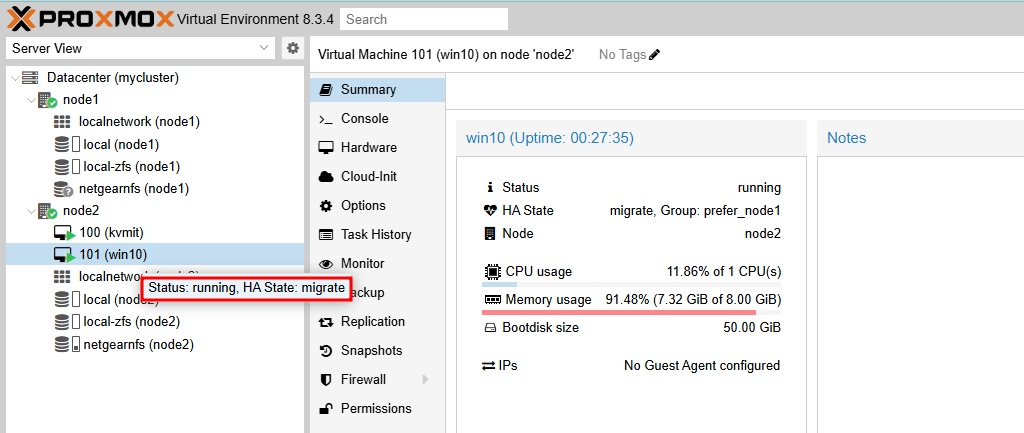Click the Snapshots history icon
1024x433 pixels.
tap(326, 351)
